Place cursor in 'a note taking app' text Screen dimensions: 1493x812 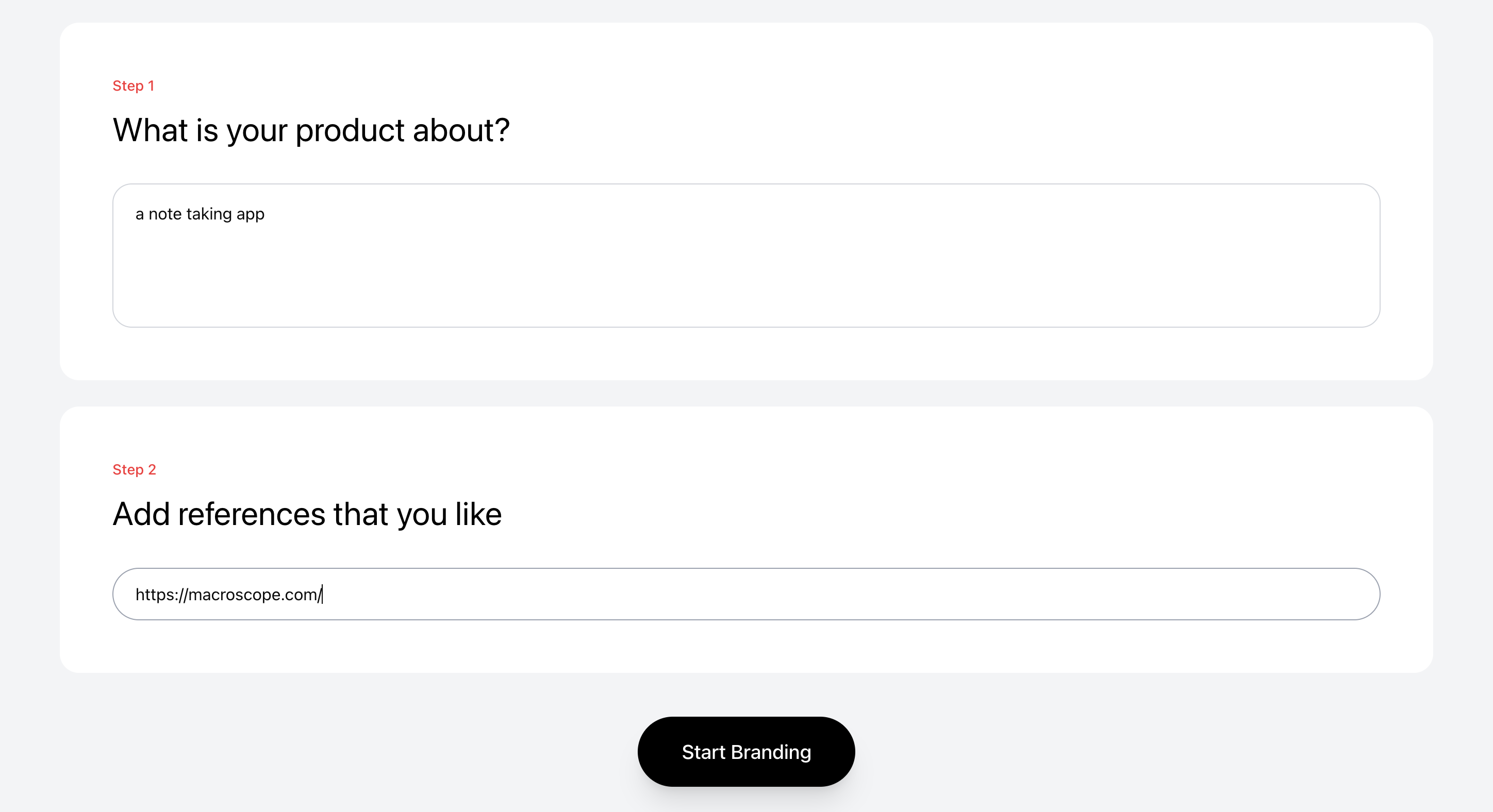coord(200,214)
